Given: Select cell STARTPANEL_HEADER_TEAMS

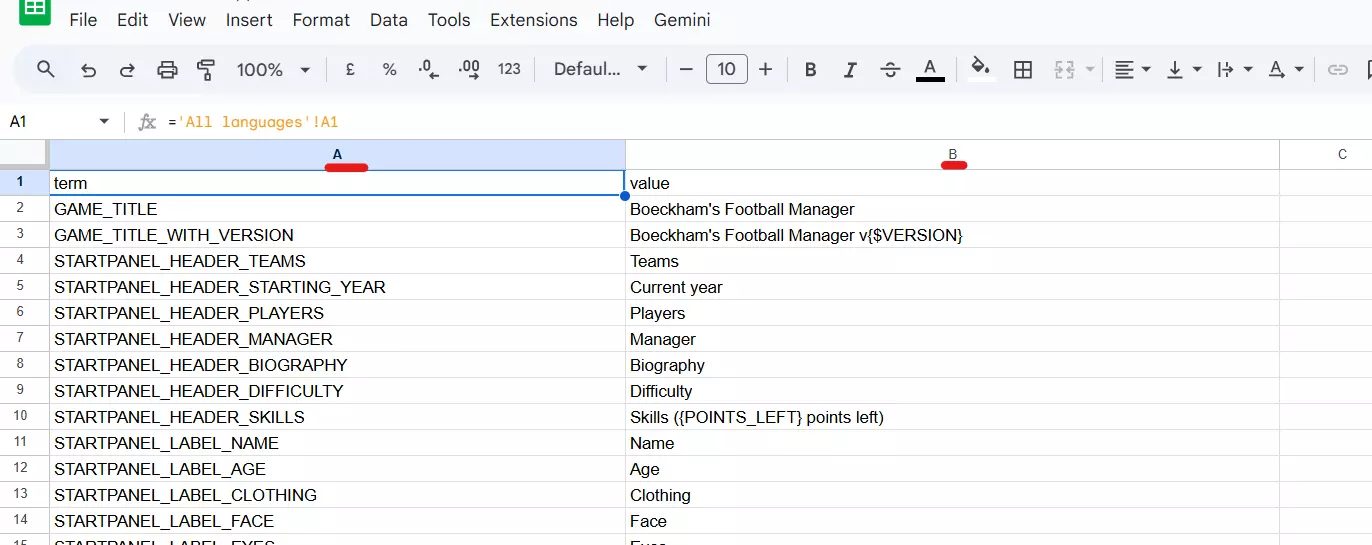Looking at the screenshot, I should (x=337, y=261).
